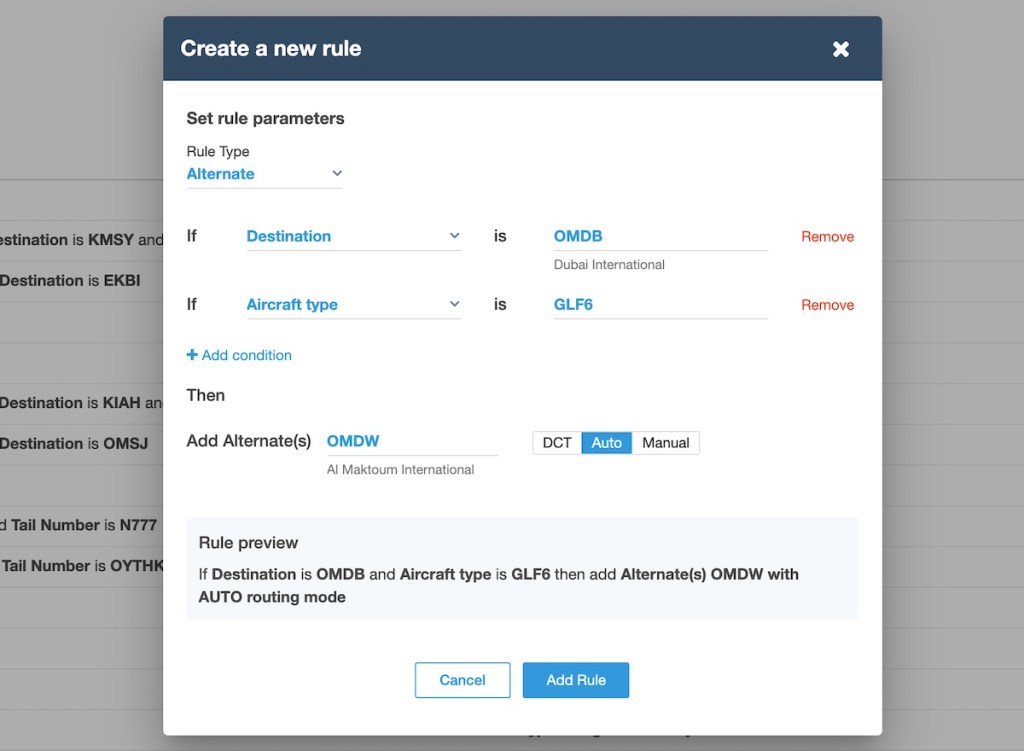Open the Rule Type dropdown
The height and width of the screenshot is (751, 1024).
pyautogui.click(x=264, y=174)
